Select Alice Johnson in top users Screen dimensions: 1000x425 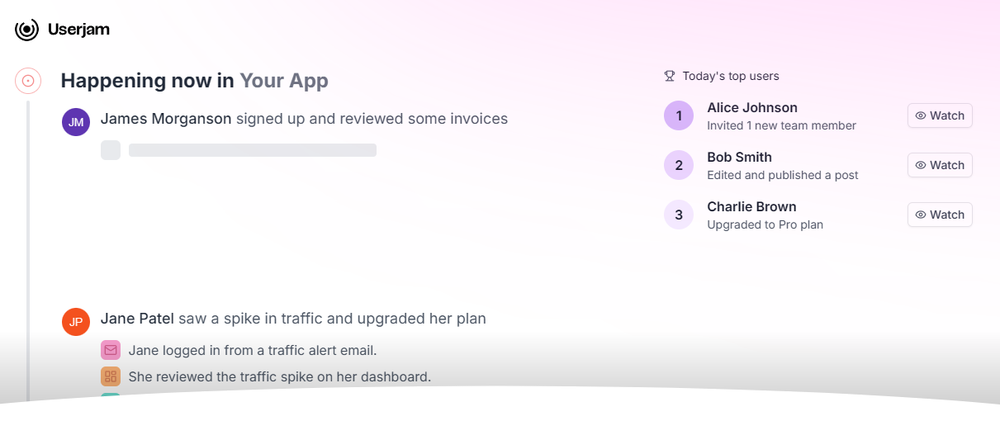point(752,108)
